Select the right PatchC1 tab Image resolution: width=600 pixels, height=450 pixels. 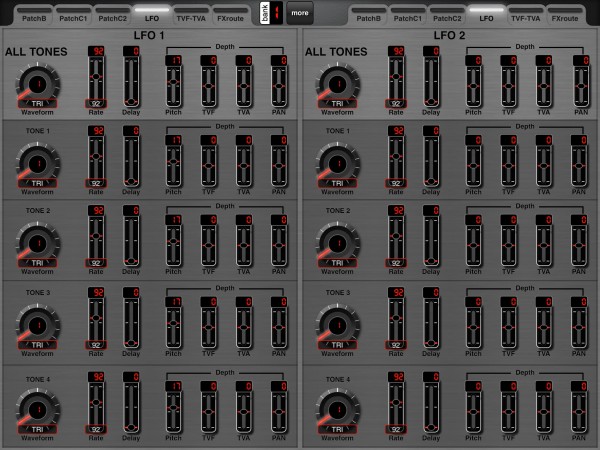point(408,15)
